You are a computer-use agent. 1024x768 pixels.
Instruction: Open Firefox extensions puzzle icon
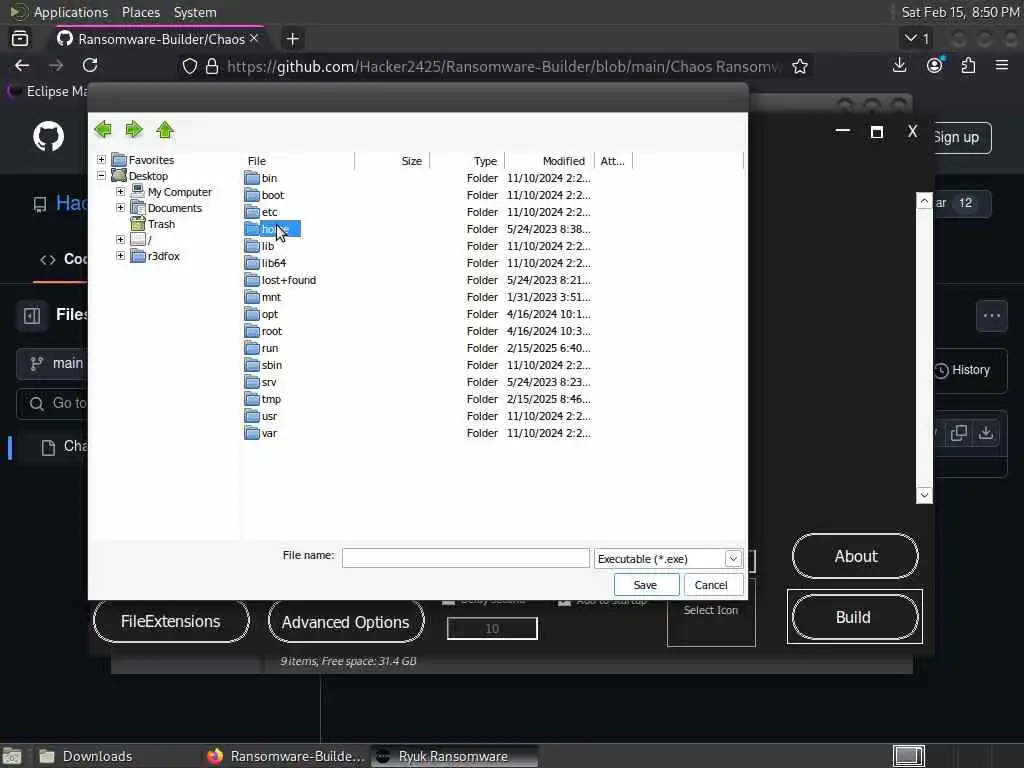pyautogui.click(x=968, y=65)
